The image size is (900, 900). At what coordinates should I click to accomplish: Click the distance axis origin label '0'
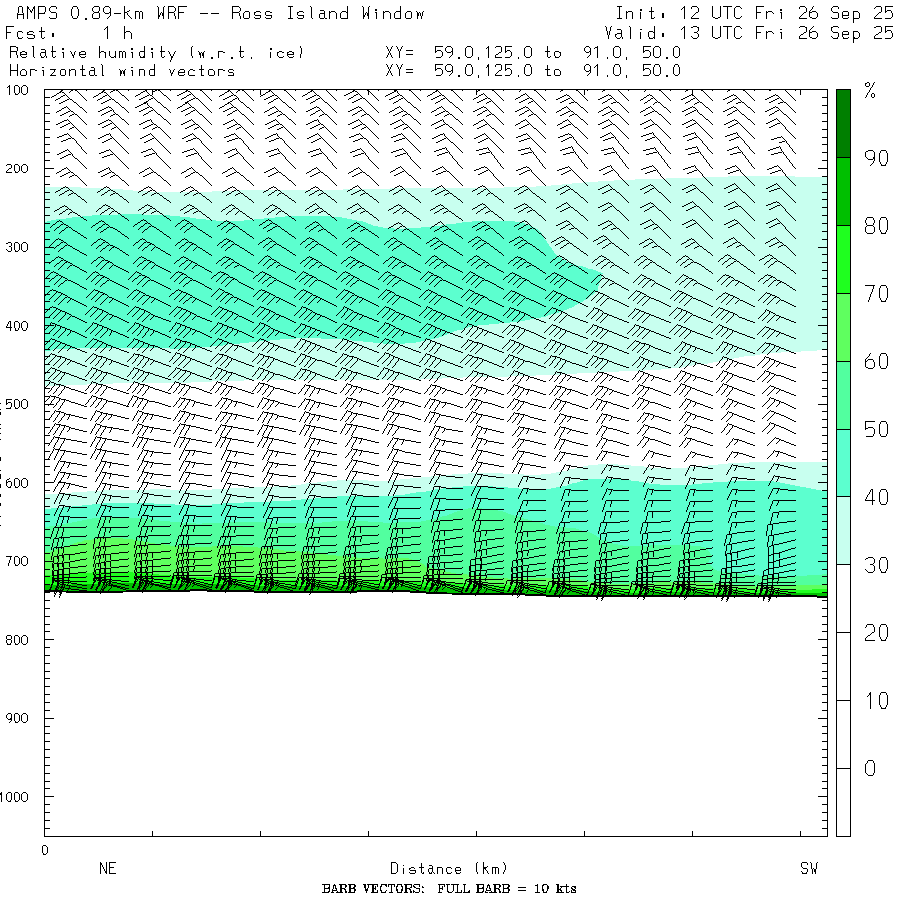pos(45,851)
